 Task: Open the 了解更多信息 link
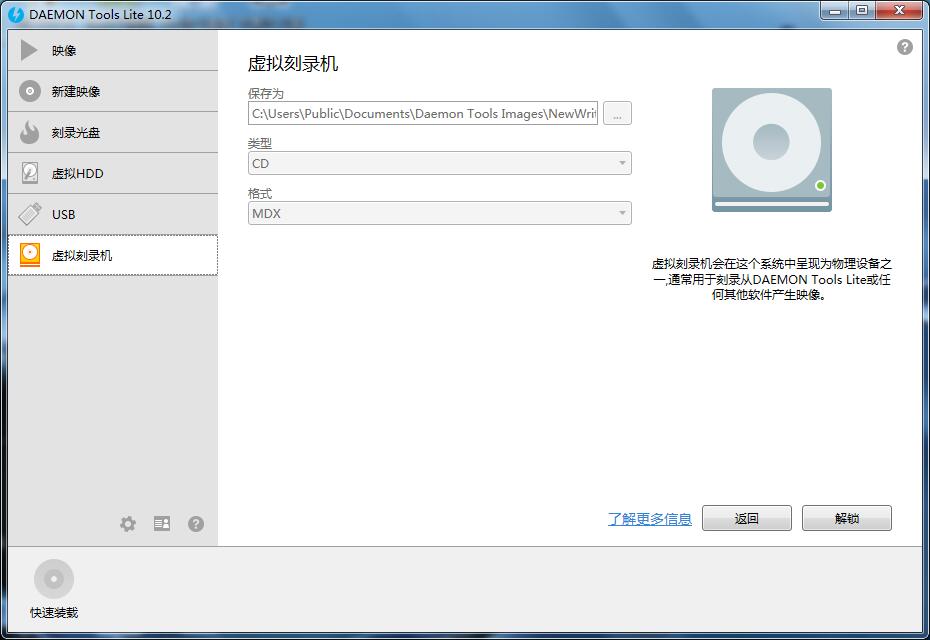tap(650, 519)
